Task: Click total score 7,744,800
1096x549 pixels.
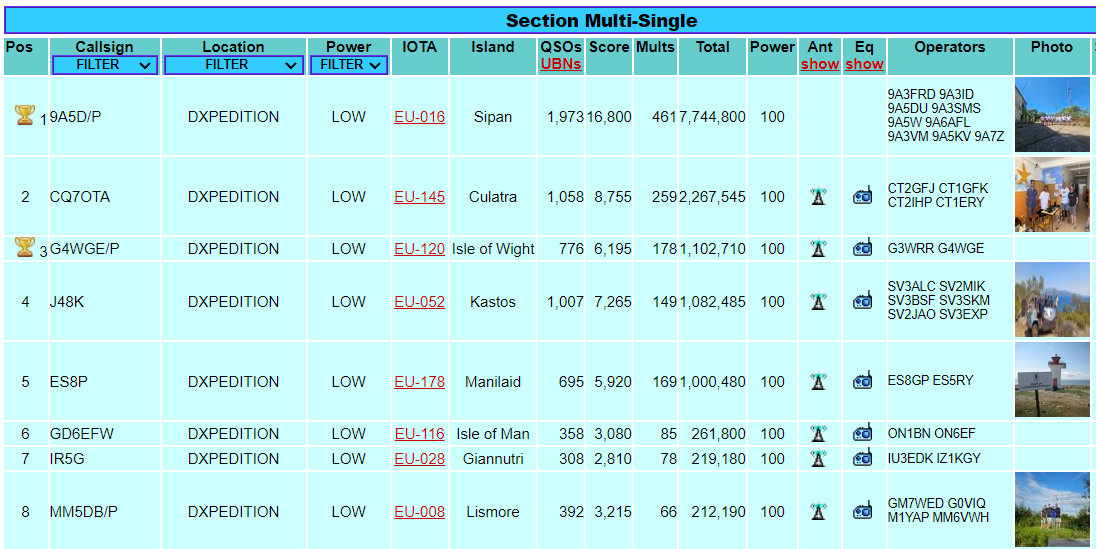Action: click(712, 117)
